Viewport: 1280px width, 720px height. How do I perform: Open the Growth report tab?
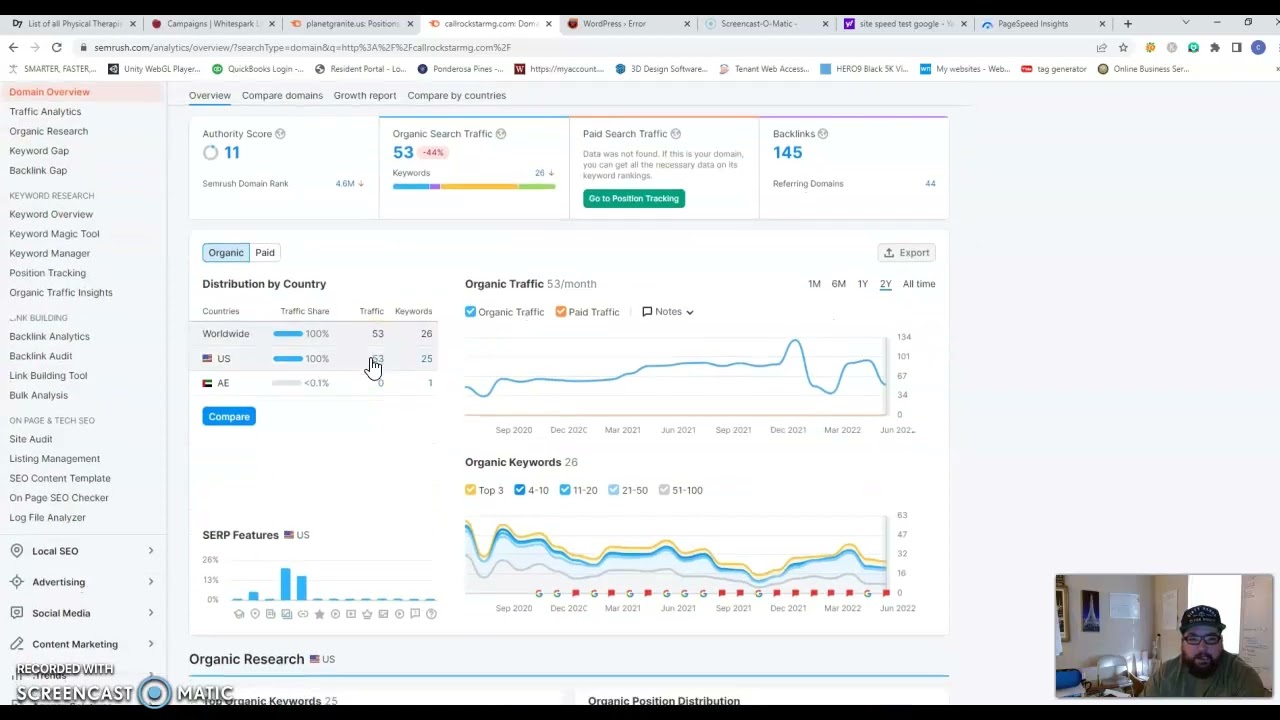(364, 95)
